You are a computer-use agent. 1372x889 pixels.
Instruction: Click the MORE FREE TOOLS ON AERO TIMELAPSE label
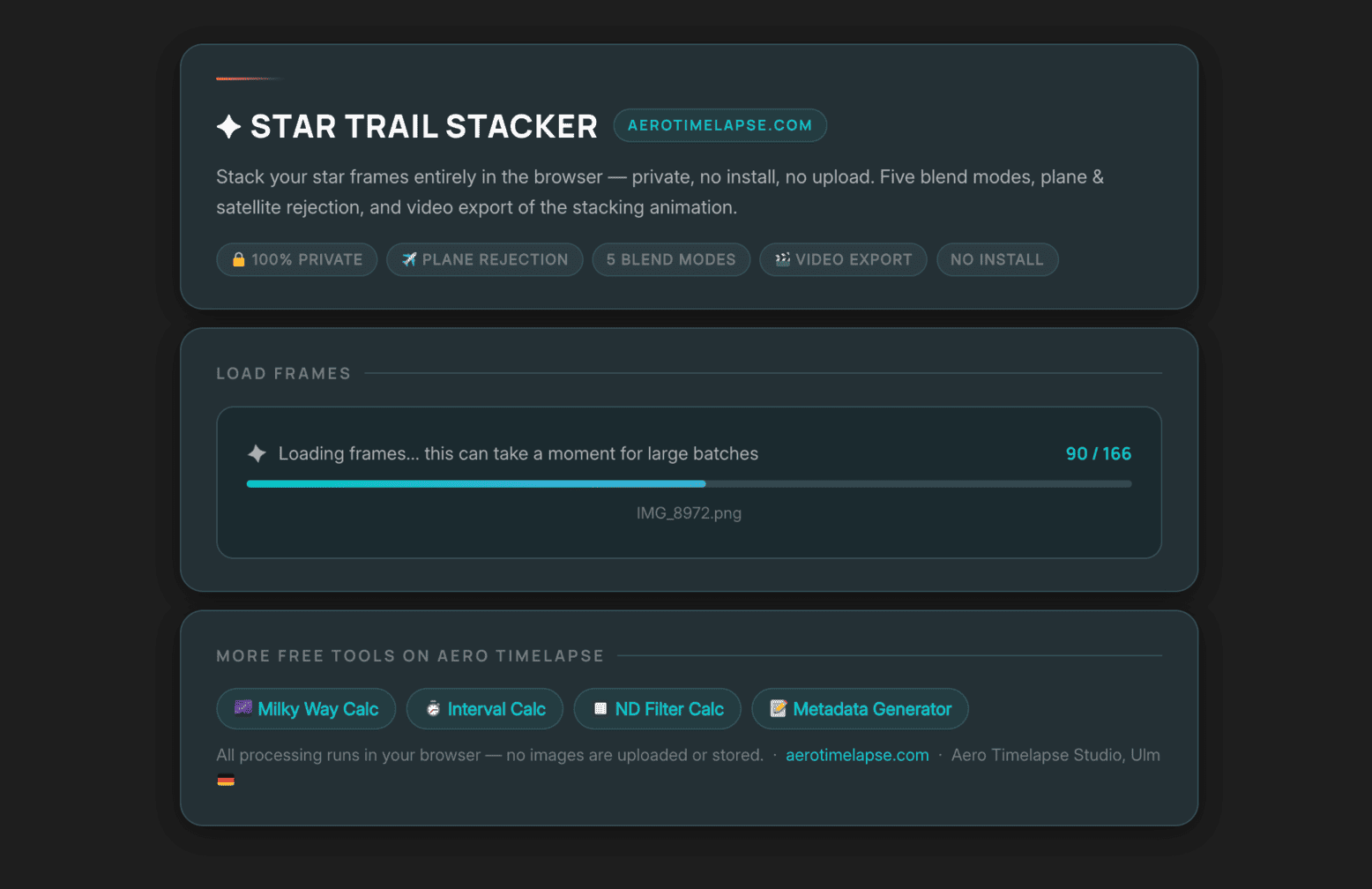coord(410,655)
